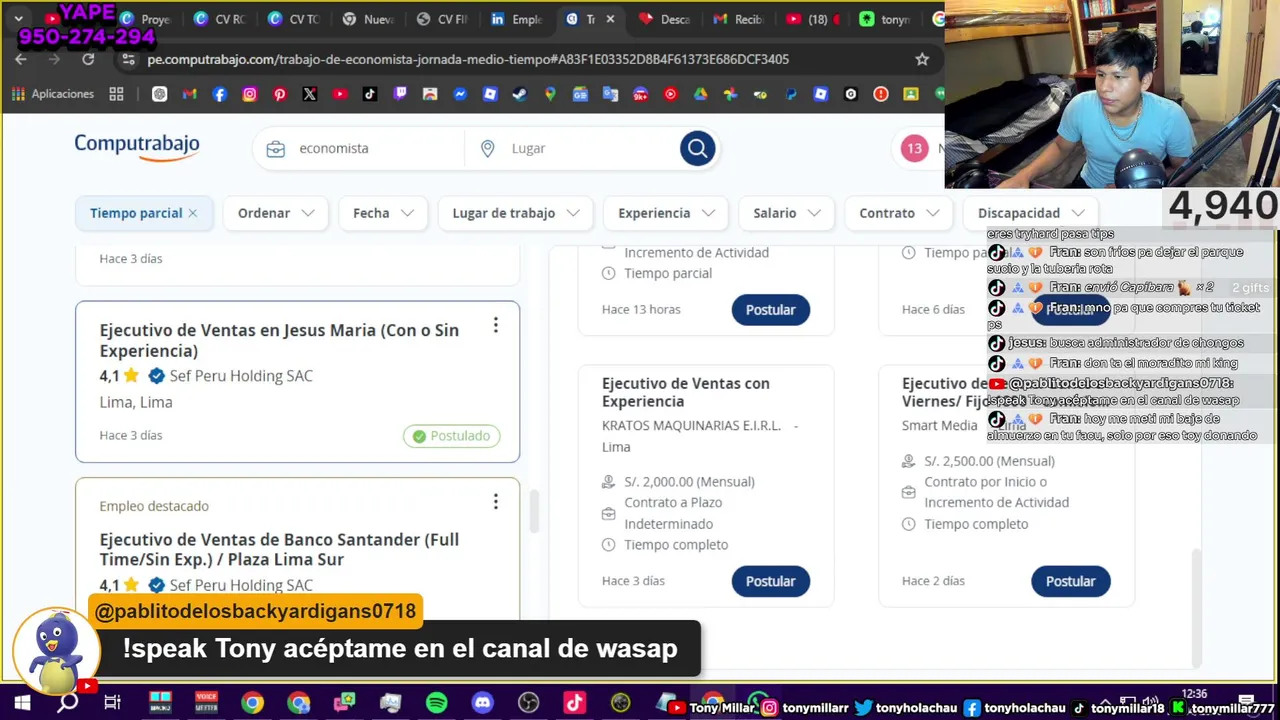Image resolution: width=1280 pixels, height=720 pixels.
Task: Open the Windows Start menu
Action: point(22,703)
